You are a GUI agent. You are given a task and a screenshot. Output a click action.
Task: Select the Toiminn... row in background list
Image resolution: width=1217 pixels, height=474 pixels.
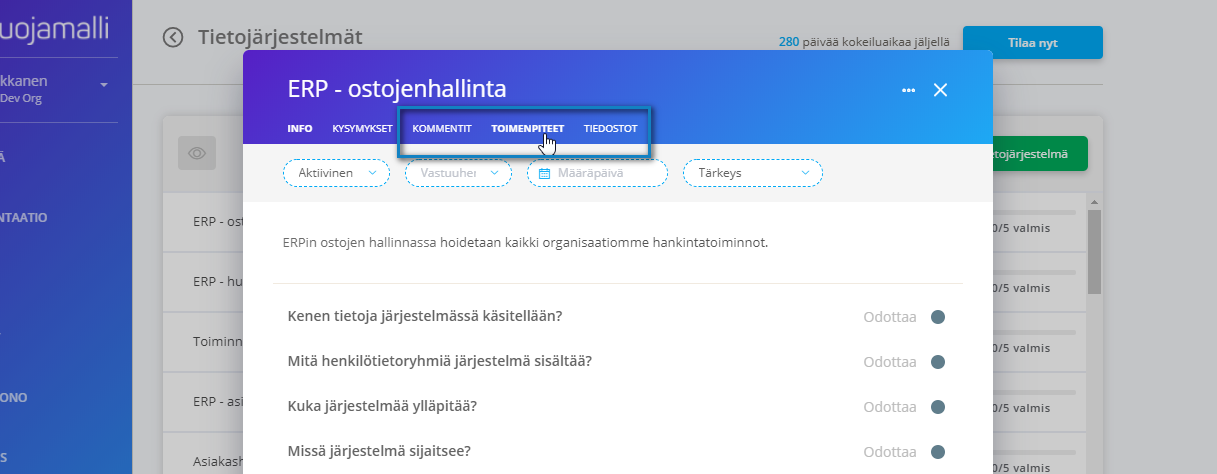pyautogui.click(x=204, y=341)
